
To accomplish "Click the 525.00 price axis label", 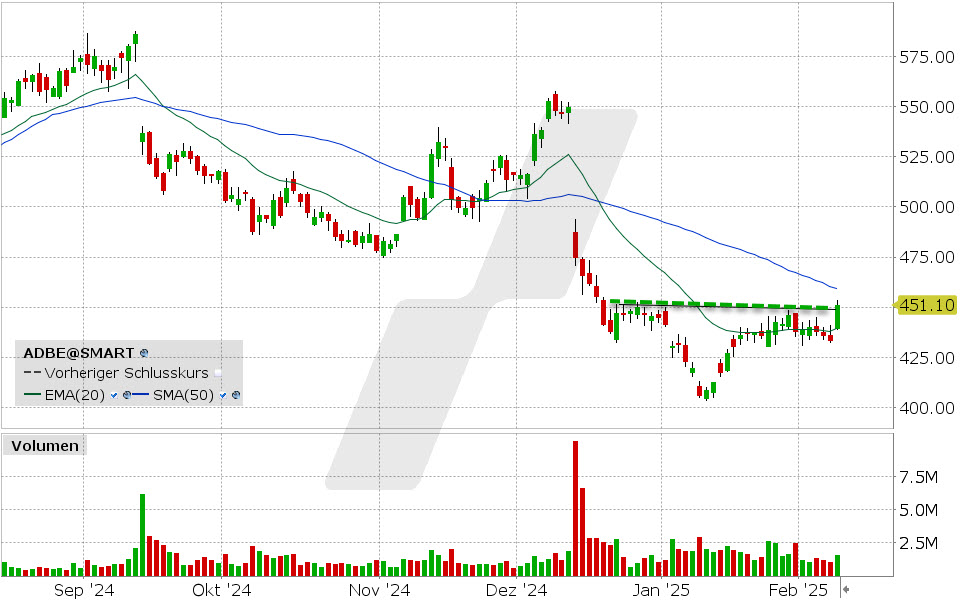I will click(x=926, y=157).
